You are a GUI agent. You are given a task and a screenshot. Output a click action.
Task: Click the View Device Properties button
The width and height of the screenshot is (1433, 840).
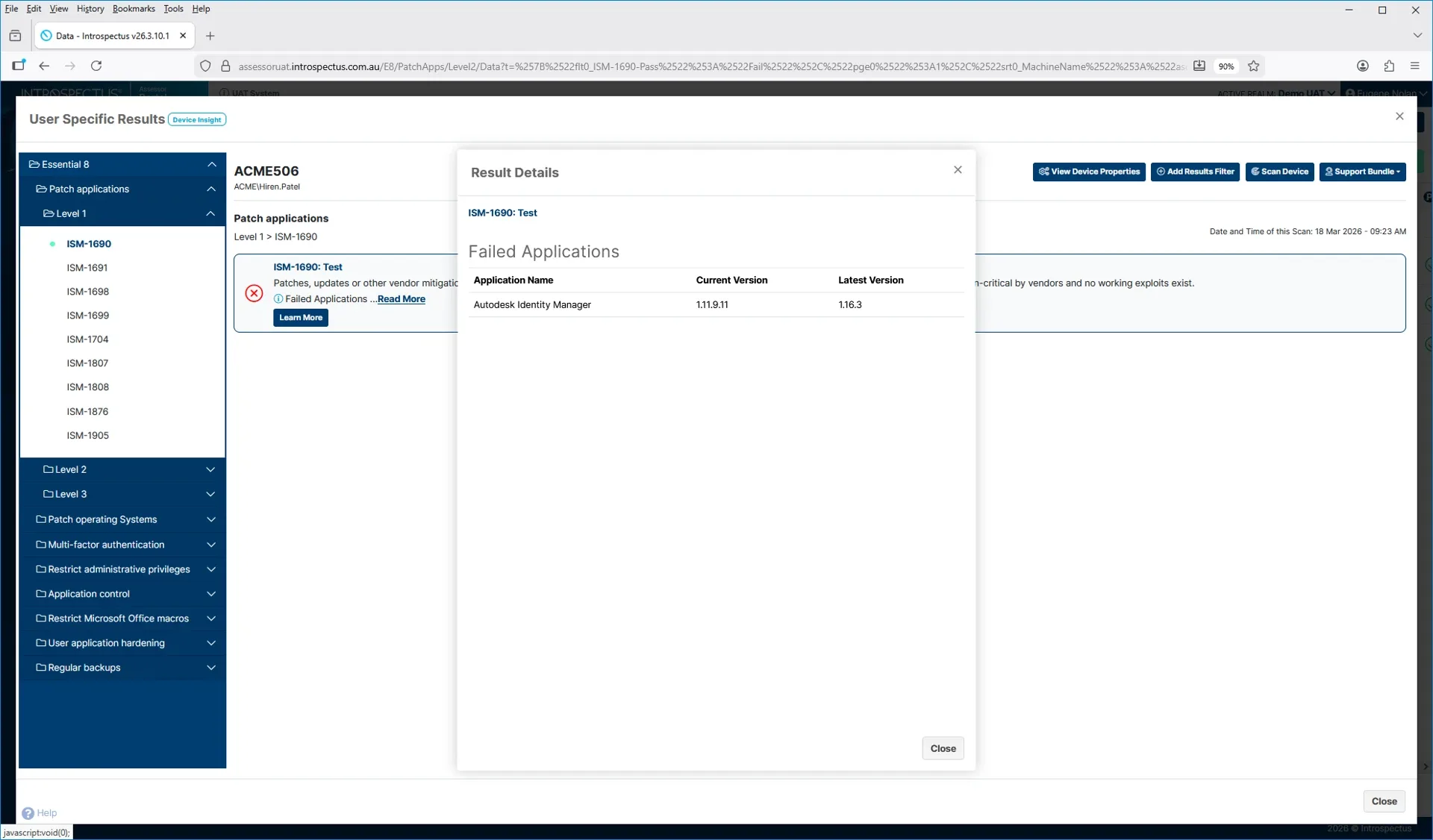tap(1089, 172)
